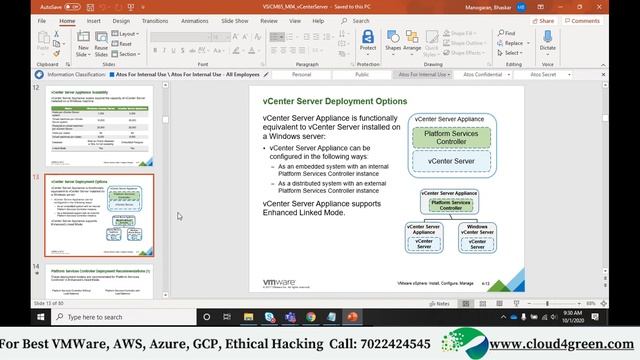Screen dimensions: 640x360
Task: Click the classification edit pencil icon
Action: coord(266,75)
